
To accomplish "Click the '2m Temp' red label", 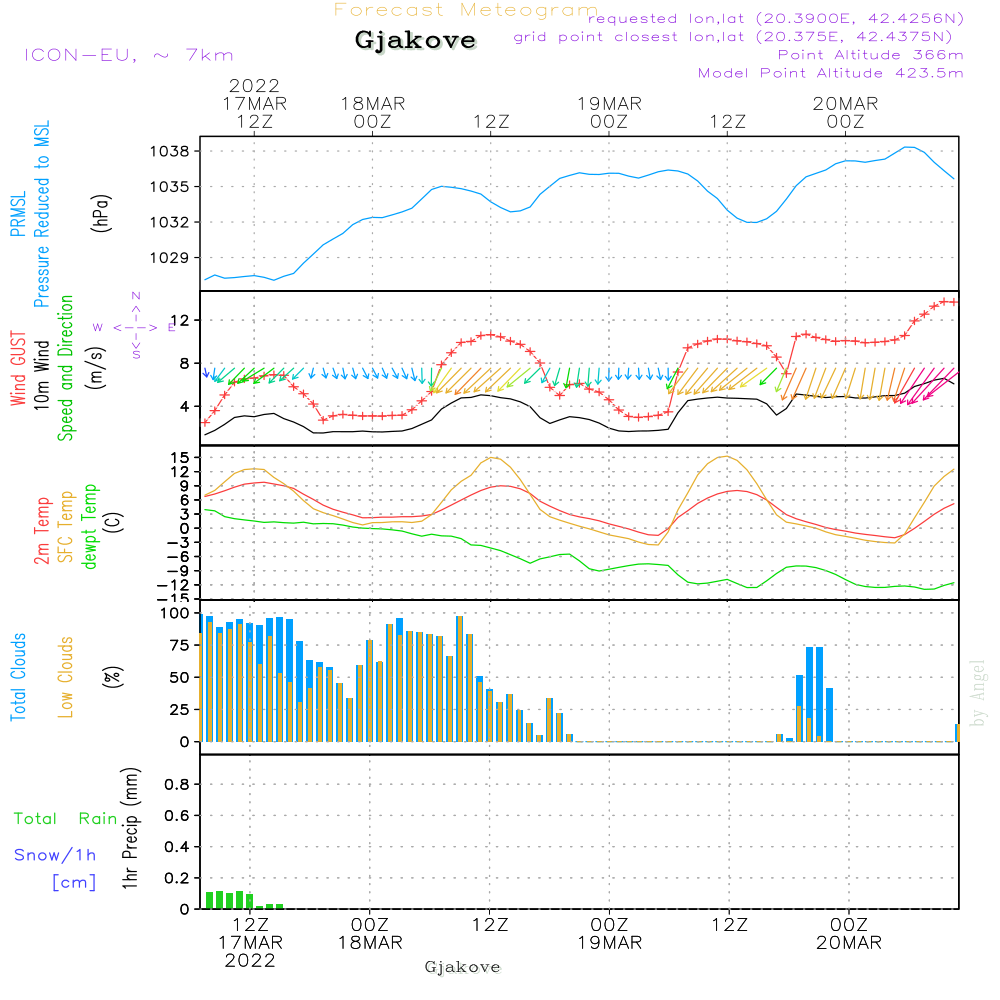I will click(41, 531).
